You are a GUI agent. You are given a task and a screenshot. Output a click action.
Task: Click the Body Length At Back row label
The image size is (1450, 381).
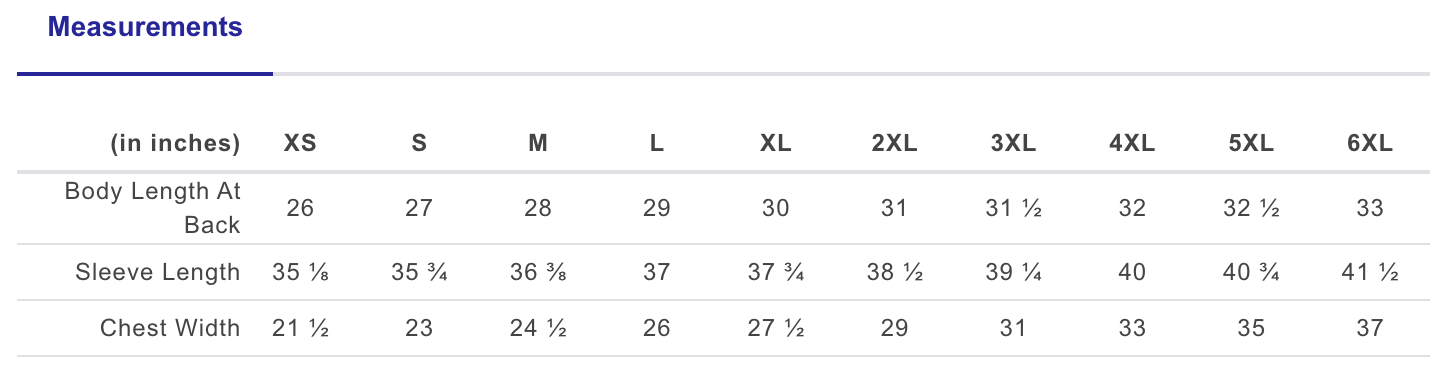pos(153,208)
